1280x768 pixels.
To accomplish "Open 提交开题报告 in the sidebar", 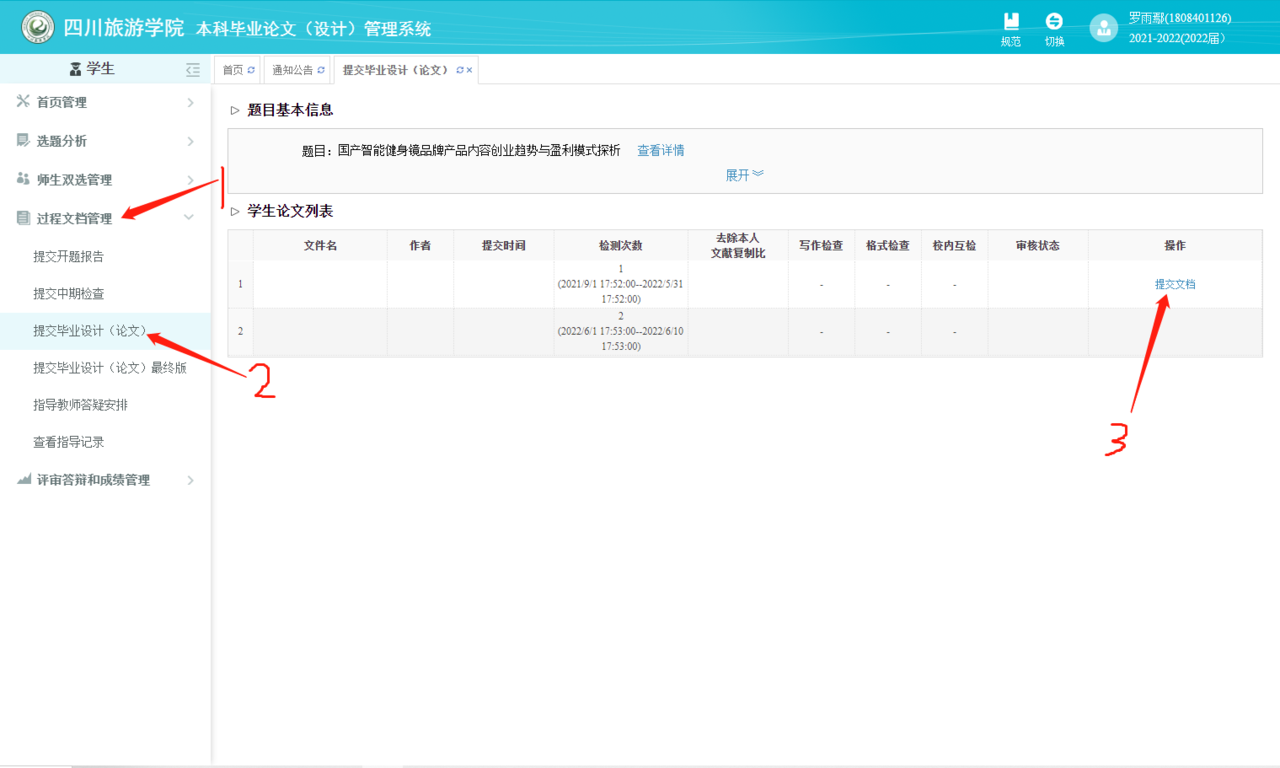I will [69, 257].
